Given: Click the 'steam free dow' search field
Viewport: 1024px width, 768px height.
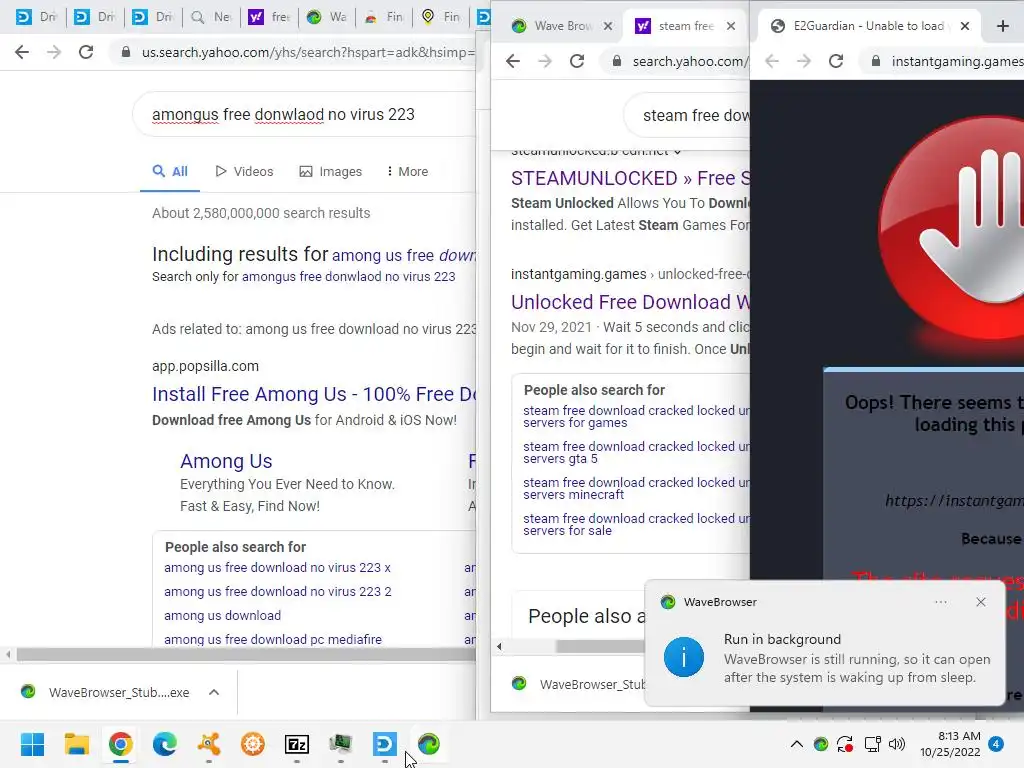Looking at the screenshot, I should click(x=687, y=116).
